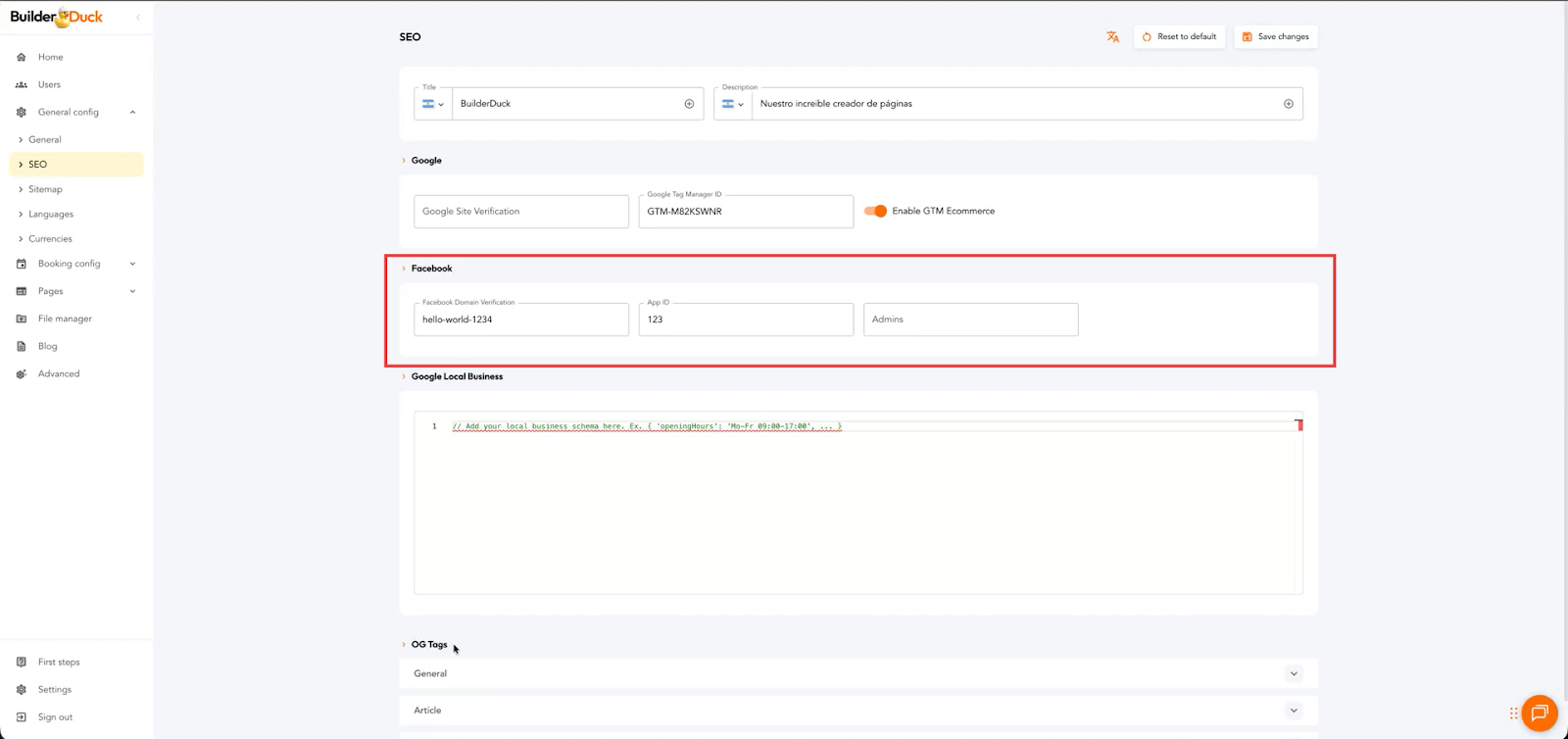
Task: Click the Sign out icon
Action: tap(22, 717)
